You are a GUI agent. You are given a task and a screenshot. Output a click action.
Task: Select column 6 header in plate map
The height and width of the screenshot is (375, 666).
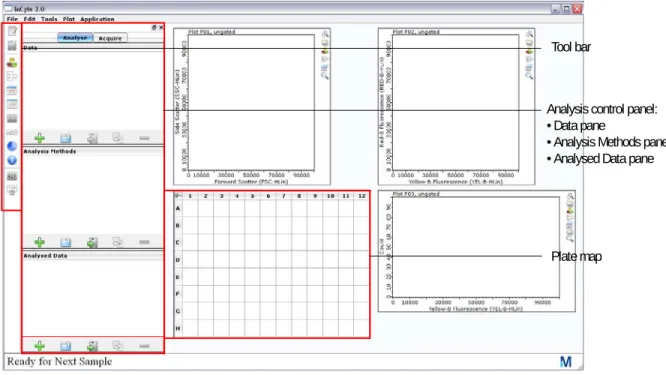coord(268,196)
